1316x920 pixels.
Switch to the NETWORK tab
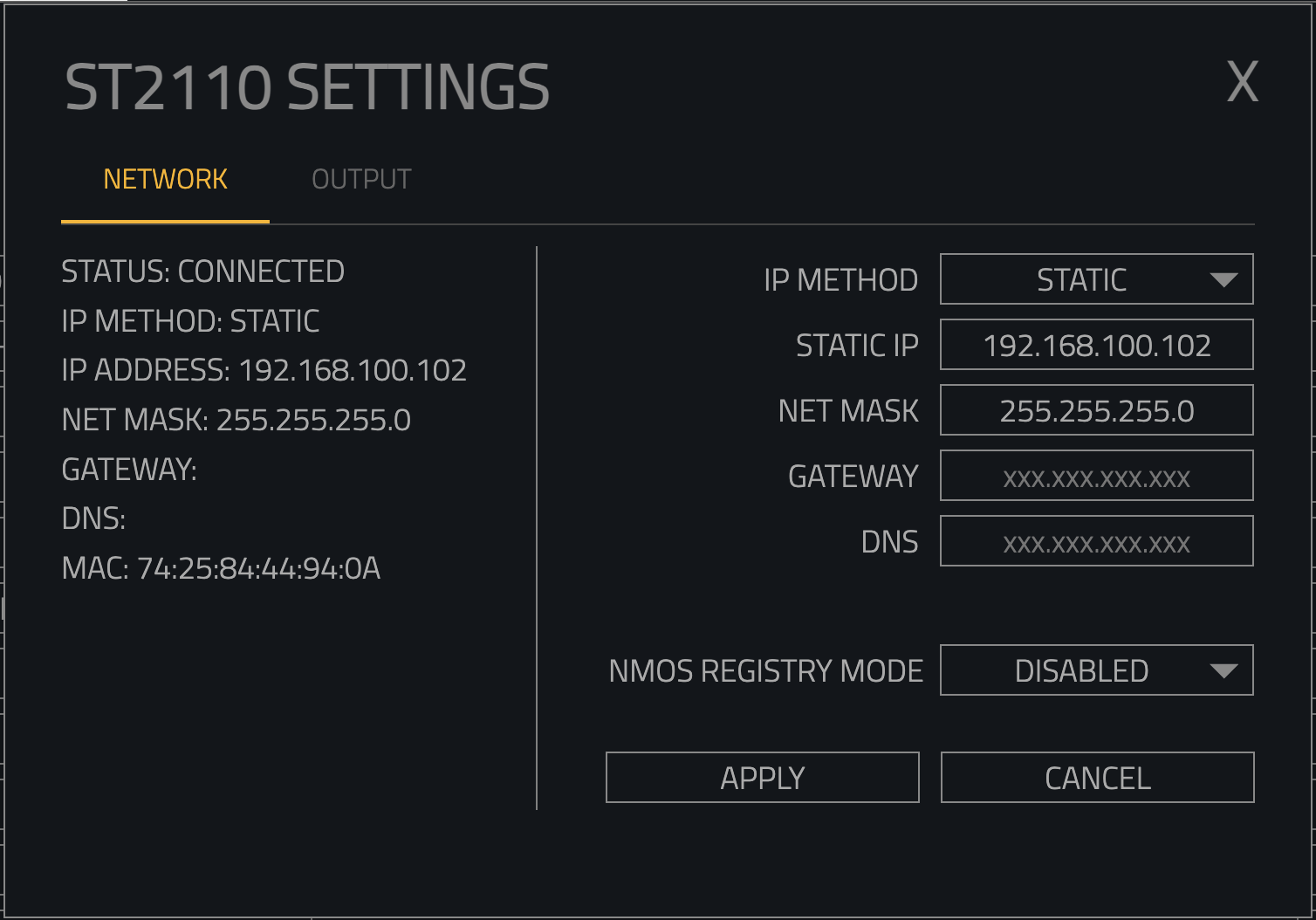tap(165, 180)
